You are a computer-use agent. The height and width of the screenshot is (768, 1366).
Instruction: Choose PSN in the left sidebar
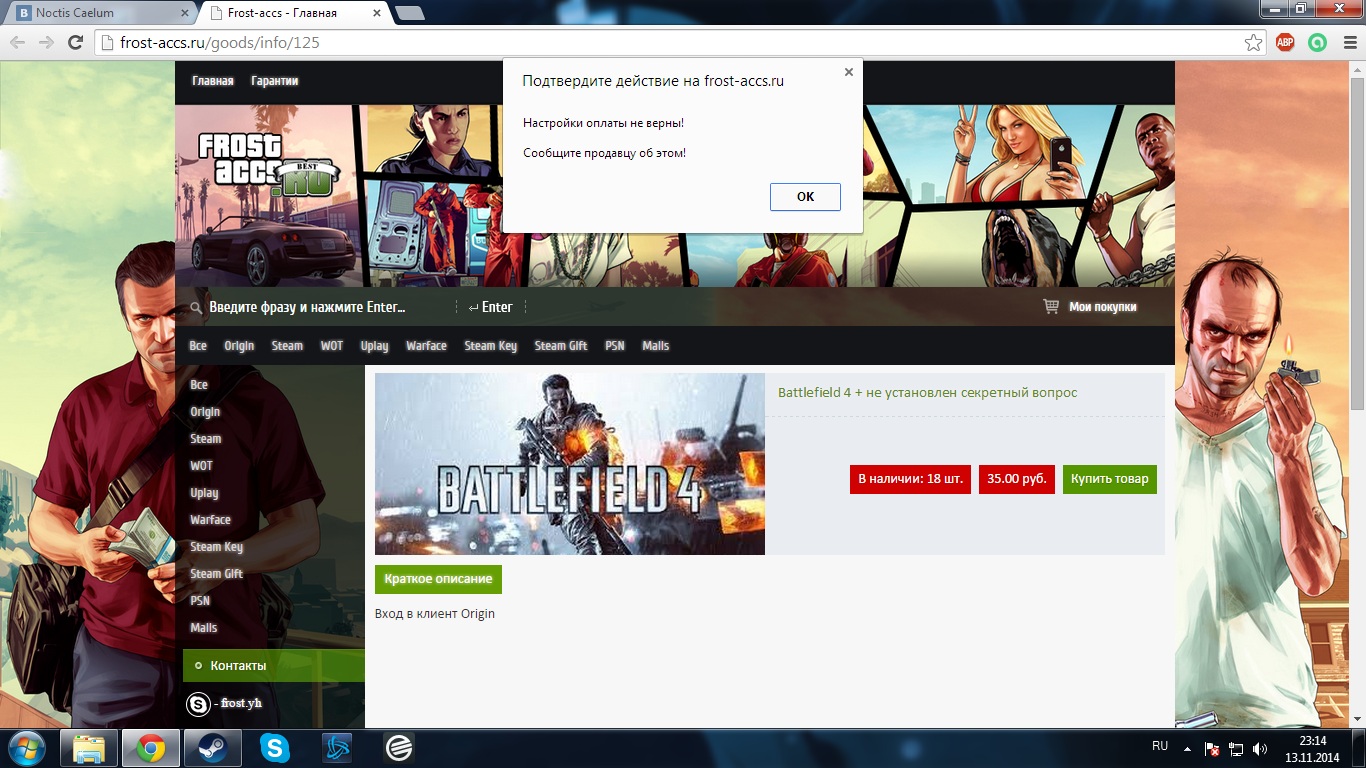point(200,601)
